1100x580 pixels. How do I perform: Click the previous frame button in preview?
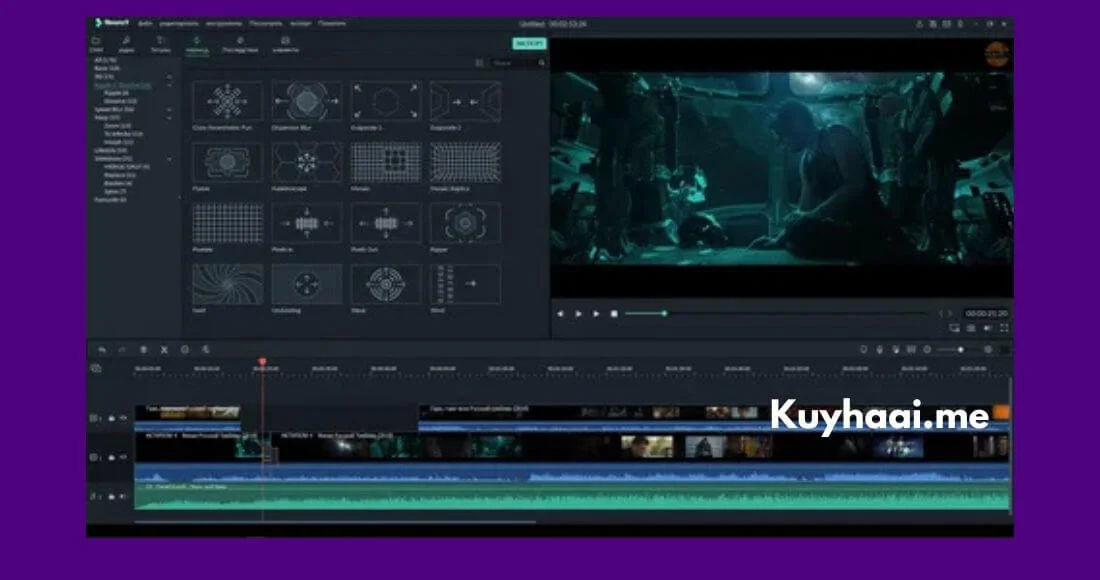560,313
